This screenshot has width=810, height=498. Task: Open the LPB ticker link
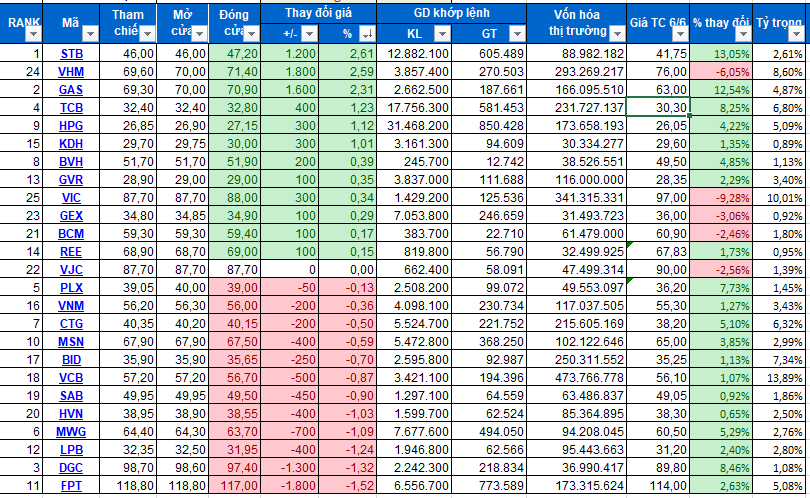click(71, 450)
